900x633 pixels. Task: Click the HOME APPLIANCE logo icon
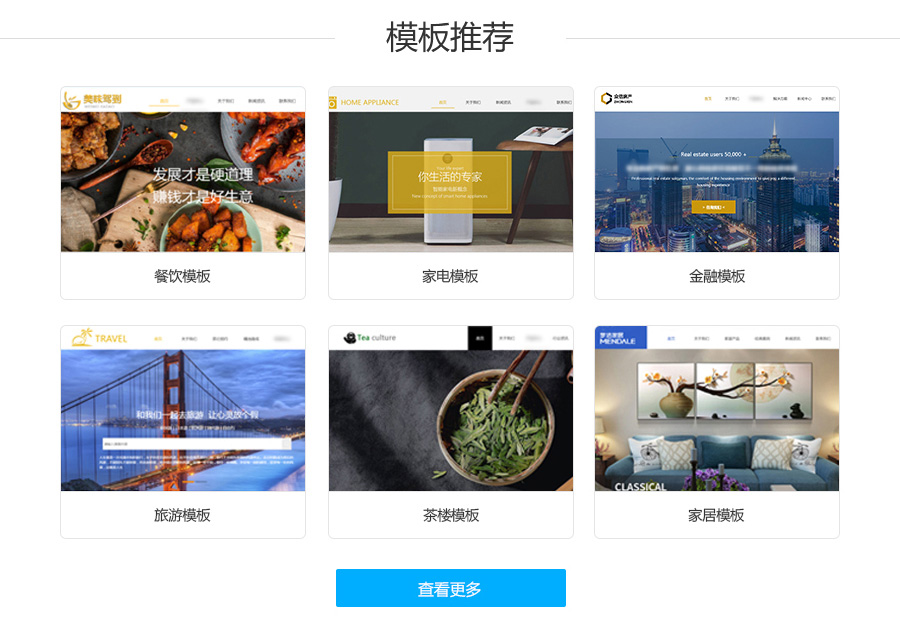pyautogui.click(x=332, y=102)
